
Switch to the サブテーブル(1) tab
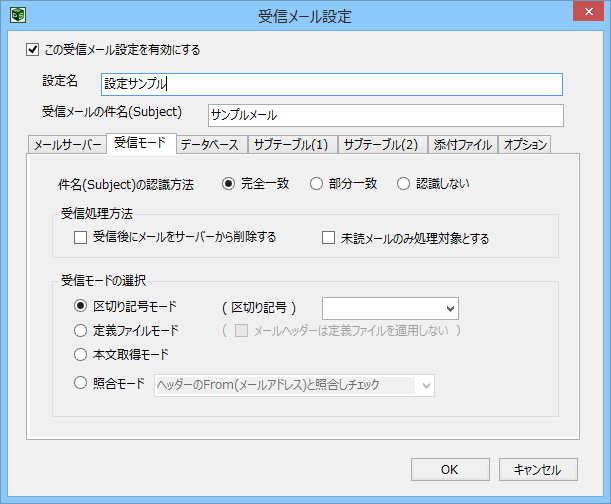tap(292, 145)
